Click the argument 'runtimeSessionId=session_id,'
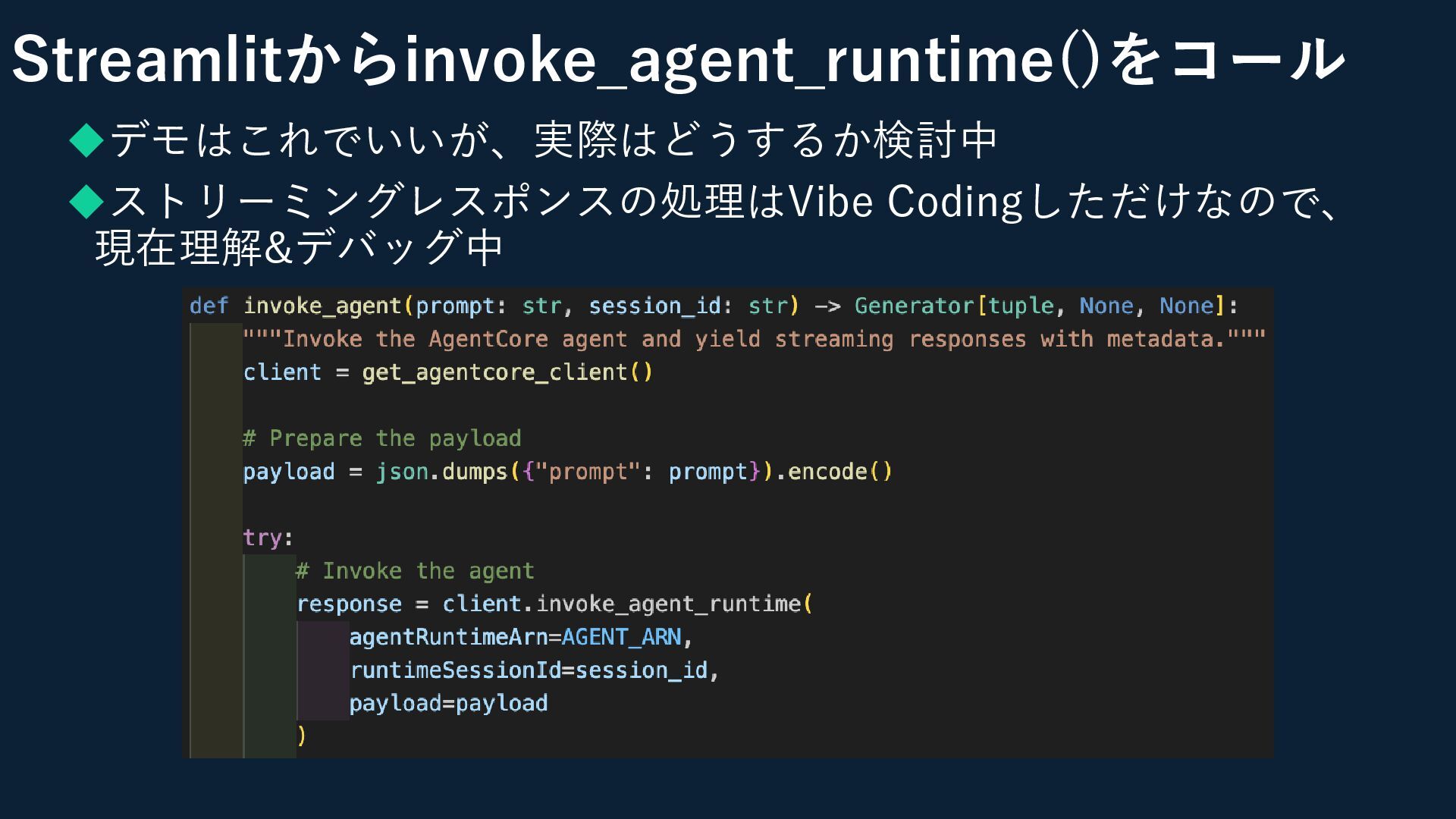Image resolution: width=1456 pixels, height=819 pixels. [x=534, y=670]
